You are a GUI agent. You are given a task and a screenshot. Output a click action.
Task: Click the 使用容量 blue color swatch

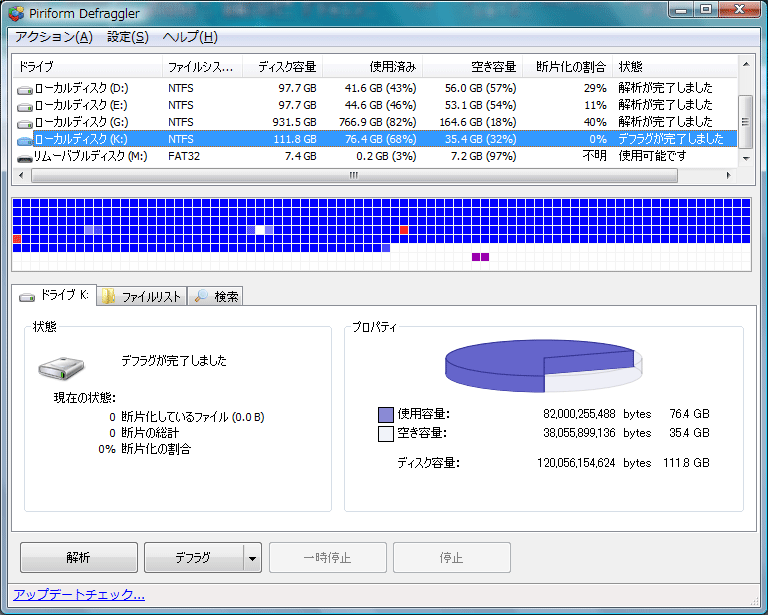[x=386, y=415]
